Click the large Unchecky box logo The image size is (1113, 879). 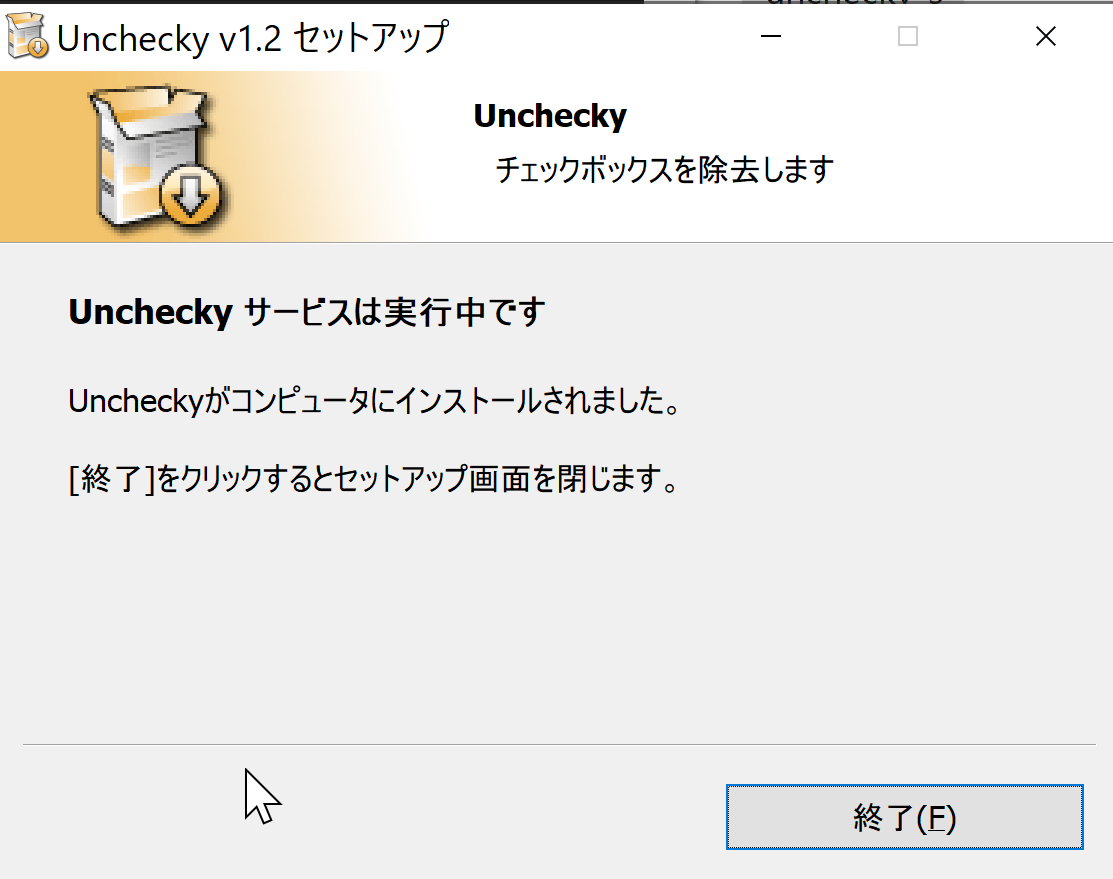pos(155,158)
